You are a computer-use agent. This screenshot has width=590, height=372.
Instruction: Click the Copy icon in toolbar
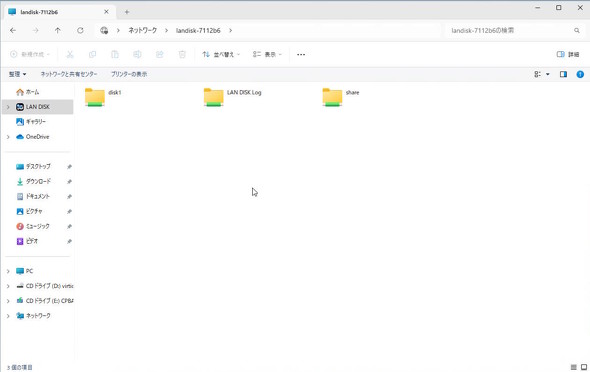92,55
